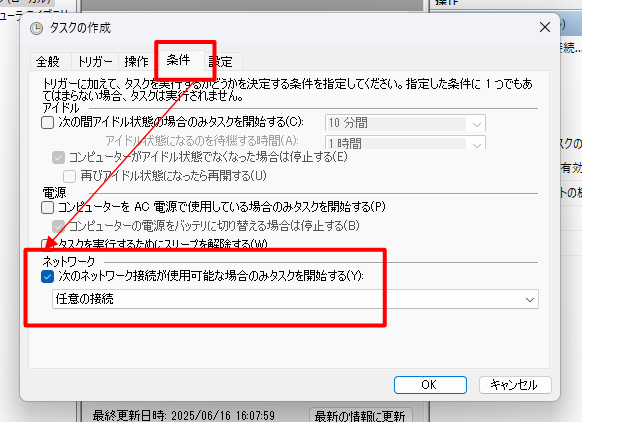Select the 操作 tab
620x422 pixels.
[136, 61]
